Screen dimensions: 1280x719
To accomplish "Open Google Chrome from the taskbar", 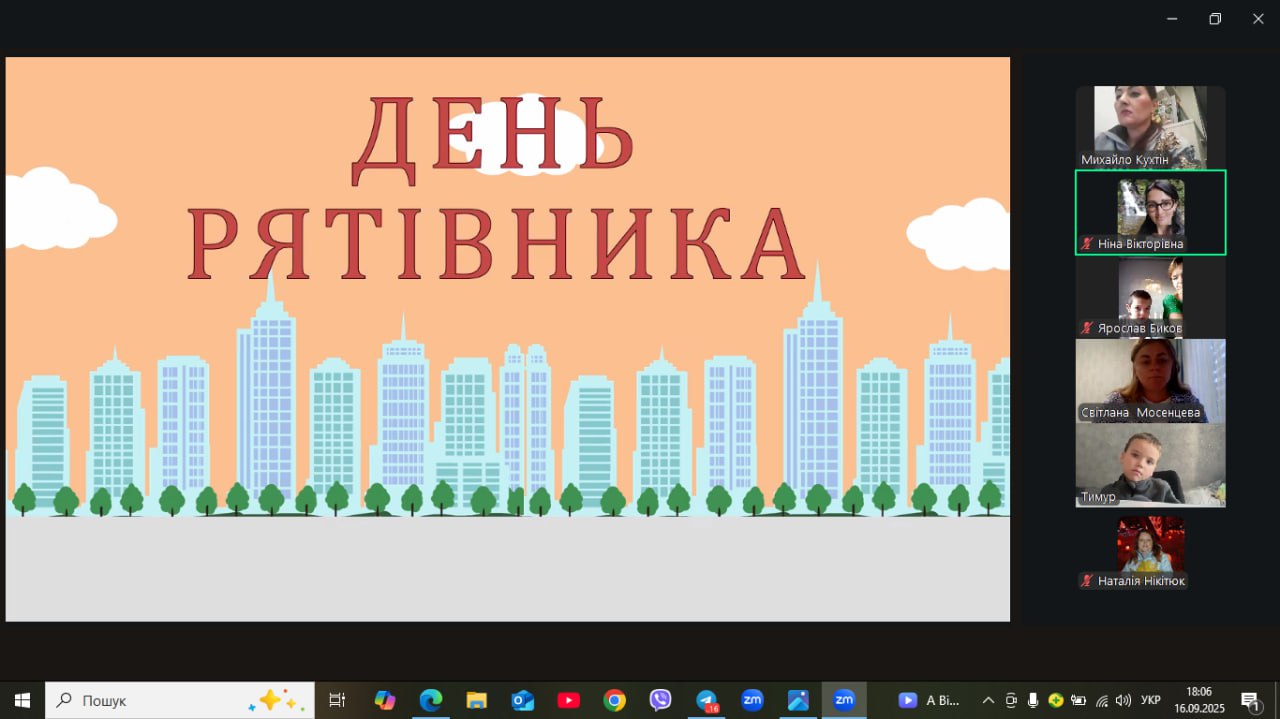I will 614,700.
